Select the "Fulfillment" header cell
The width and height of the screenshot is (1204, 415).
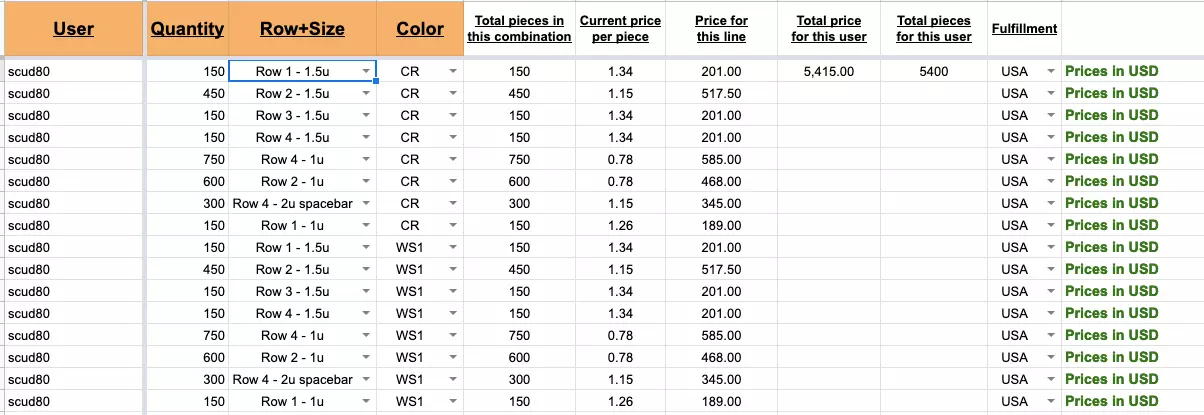[x=1024, y=29]
